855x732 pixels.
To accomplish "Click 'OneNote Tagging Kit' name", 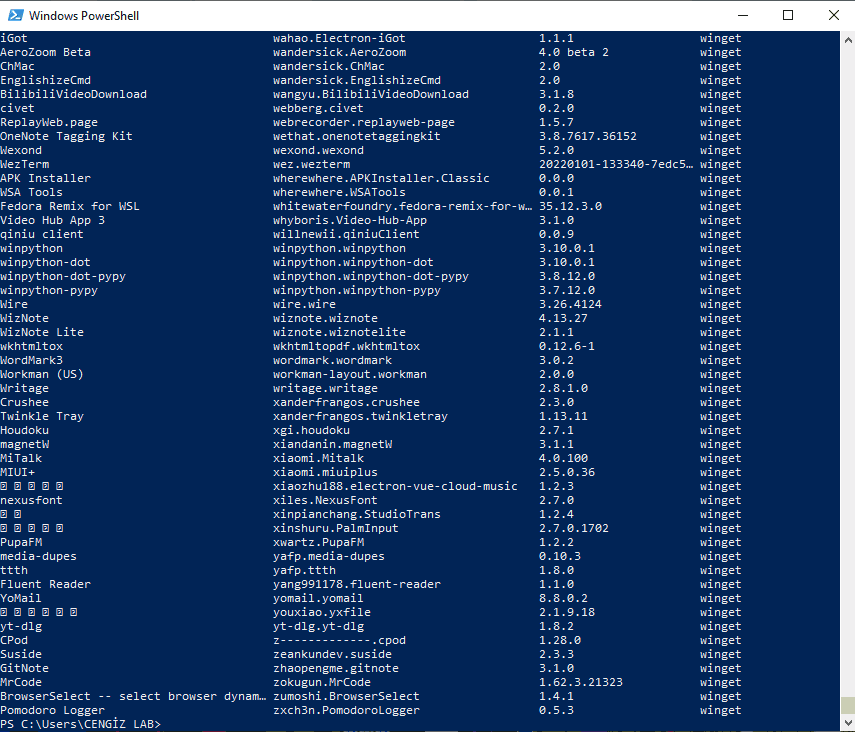I will [67, 136].
